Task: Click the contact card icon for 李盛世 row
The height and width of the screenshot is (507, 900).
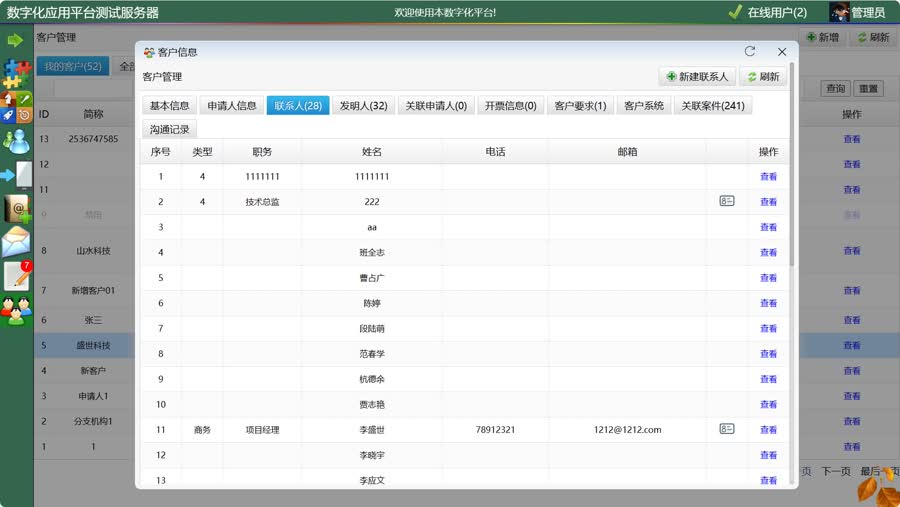Action: (x=727, y=429)
